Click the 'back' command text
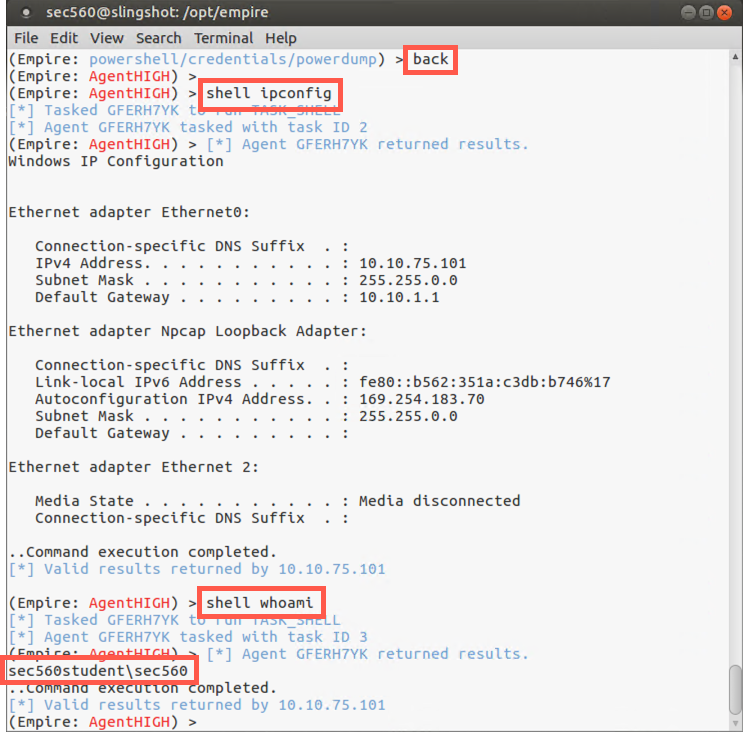Viewport: 743px width, 732px height. 430,59
